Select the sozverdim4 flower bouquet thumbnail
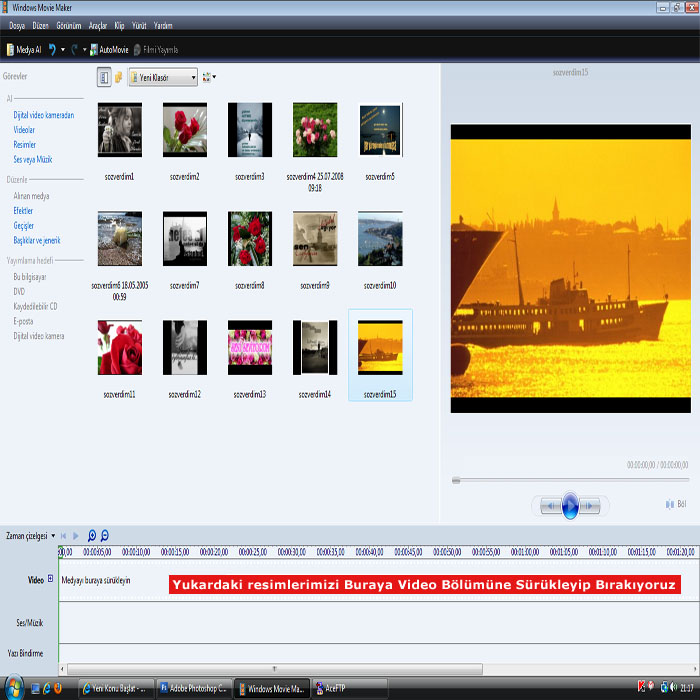Image resolution: width=700 pixels, height=700 pixels. pos(315,130)
